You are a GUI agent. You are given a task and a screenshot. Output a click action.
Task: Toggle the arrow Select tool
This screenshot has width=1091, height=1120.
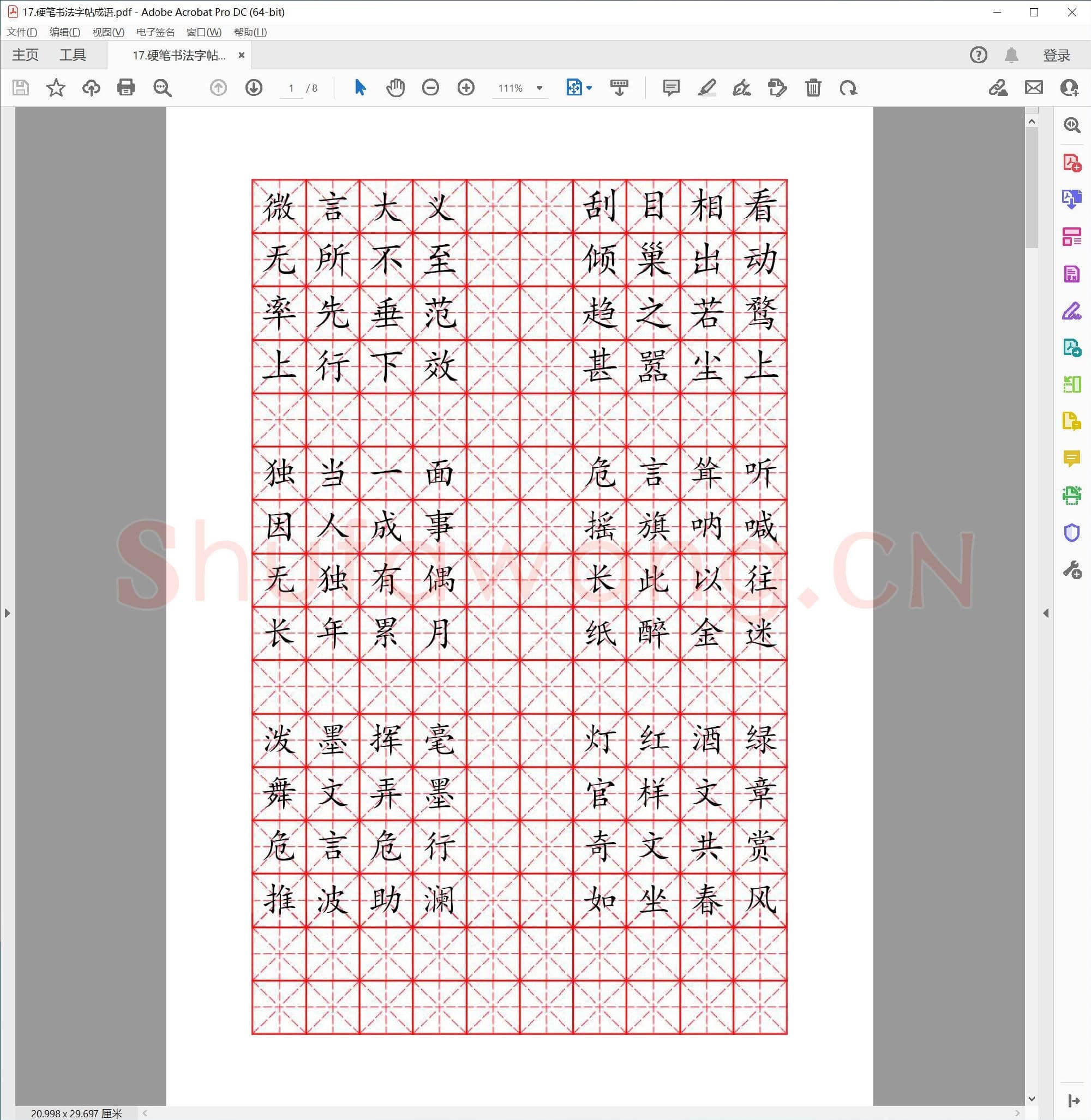(x=360, y=88)
